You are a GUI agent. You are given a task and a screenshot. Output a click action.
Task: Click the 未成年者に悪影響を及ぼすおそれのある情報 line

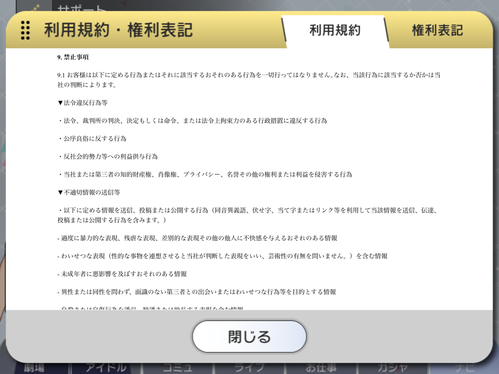tap(122, 274)
